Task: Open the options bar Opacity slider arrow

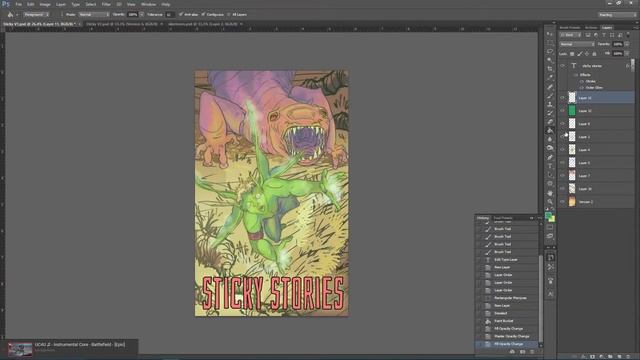Action: [x=142, y=14]
